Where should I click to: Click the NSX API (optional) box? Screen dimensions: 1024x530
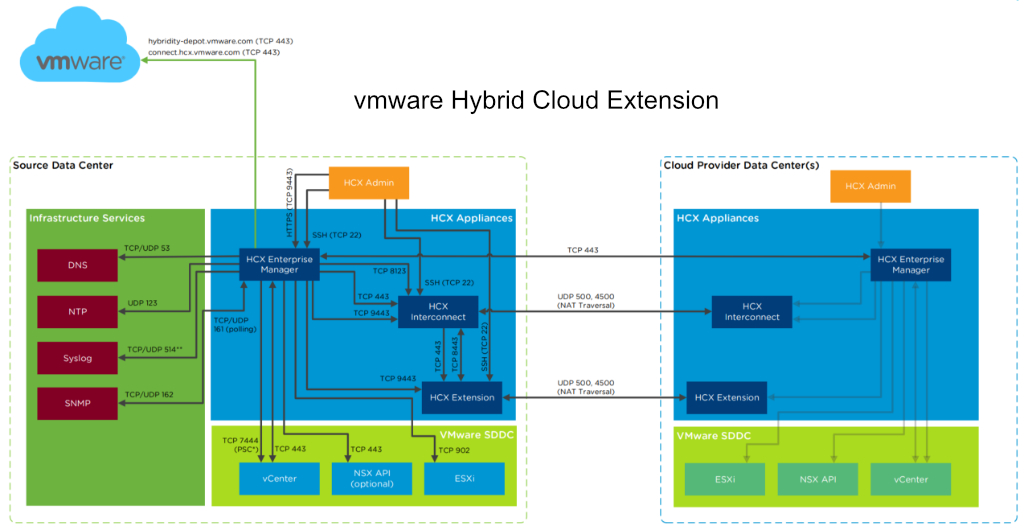pos(371,479)
